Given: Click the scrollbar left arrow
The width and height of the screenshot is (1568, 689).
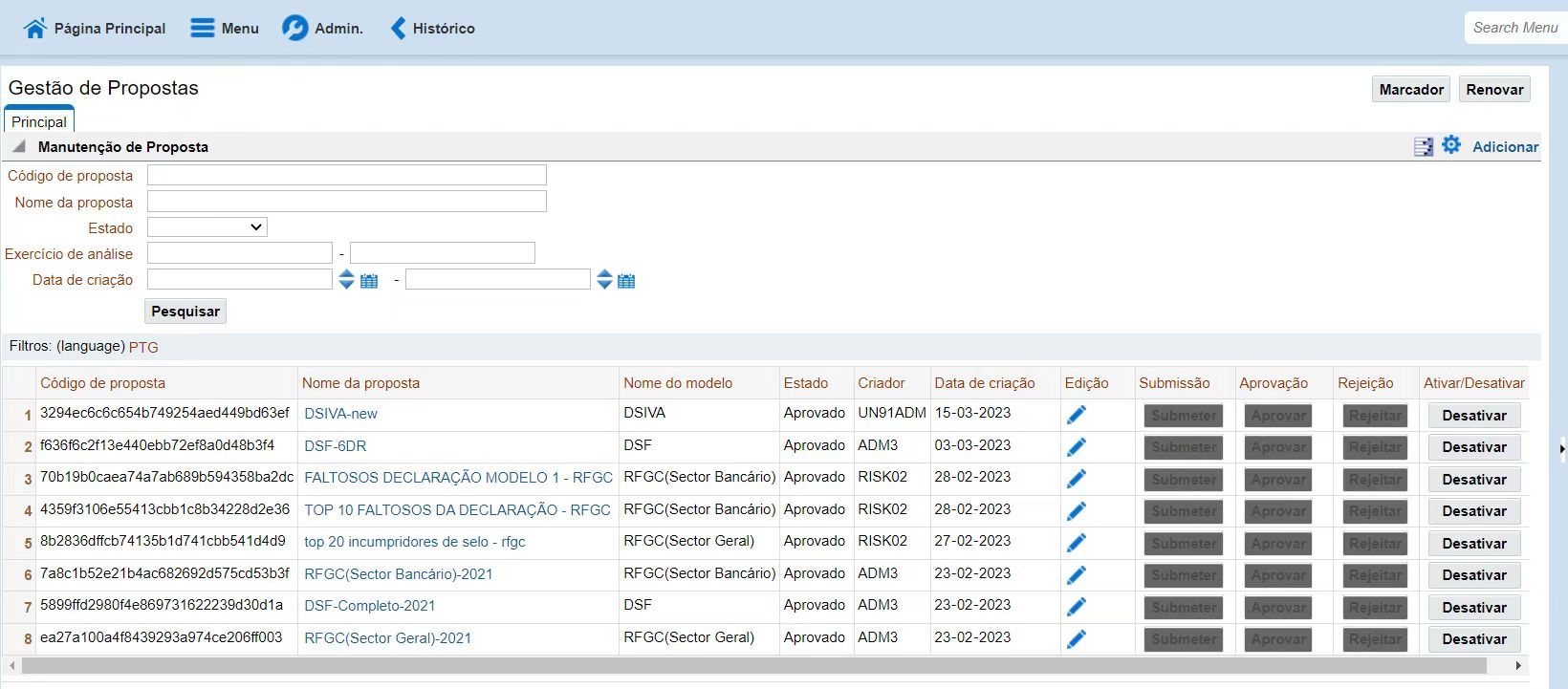Looking at the screenshot, I should click(11, 665).
